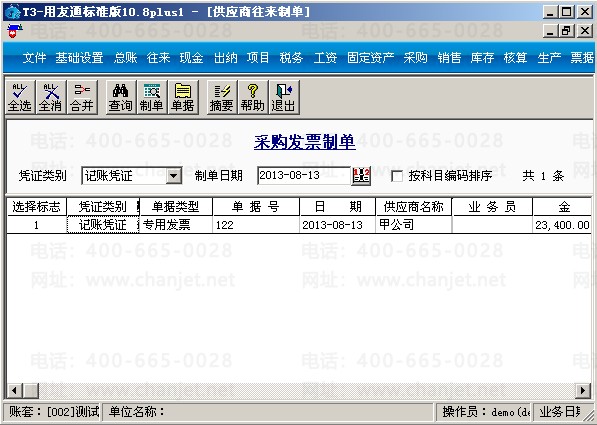Click the horizontal scrollbar thumb
The image size is (597, 425).
tap(31, 390)
